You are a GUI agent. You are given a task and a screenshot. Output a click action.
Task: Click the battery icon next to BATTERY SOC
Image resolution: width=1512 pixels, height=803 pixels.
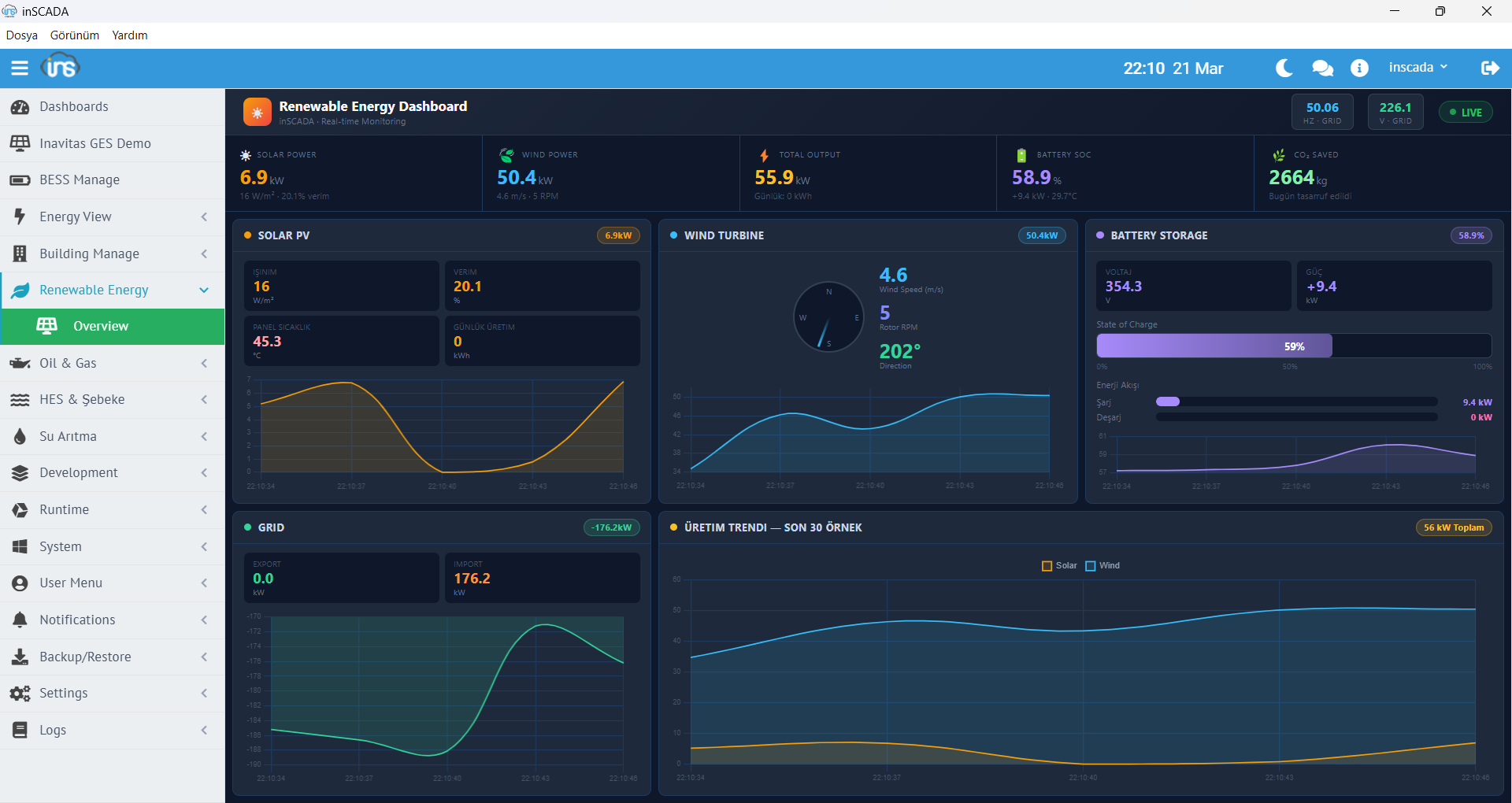pos(1021,155)
